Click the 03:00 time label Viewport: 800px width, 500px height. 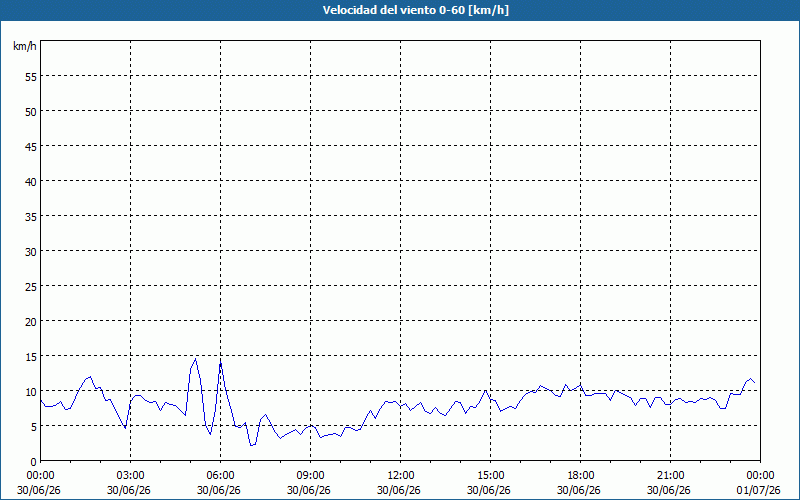point(129,476)
